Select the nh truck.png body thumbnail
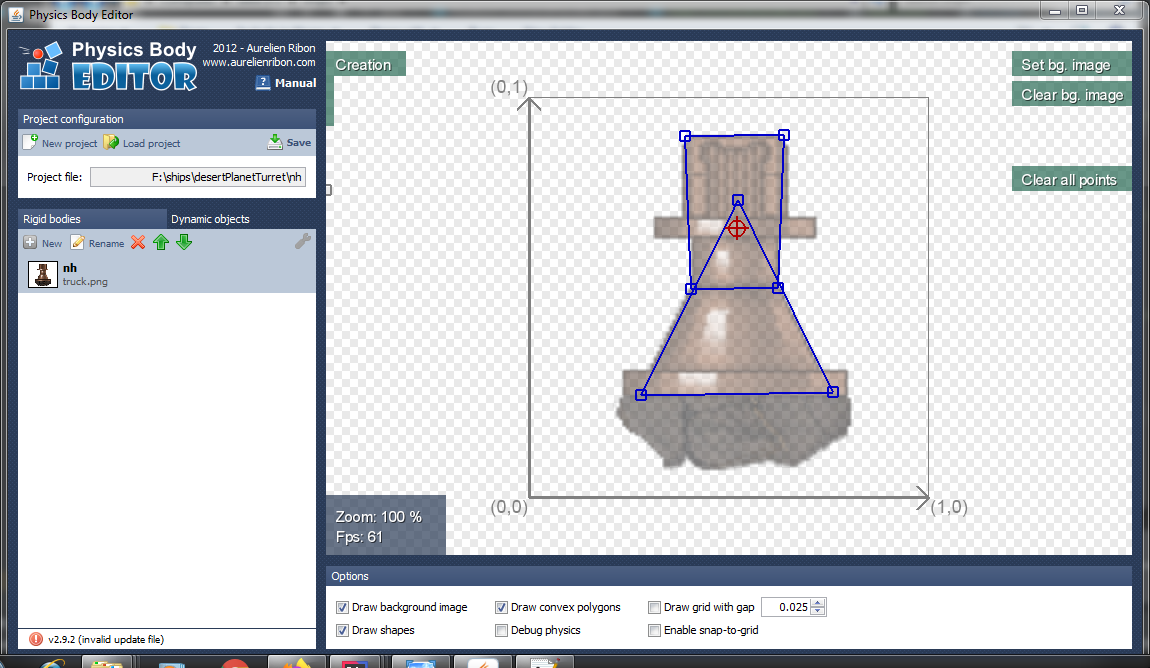This screenshot has width=1150, height=668. 43,274
